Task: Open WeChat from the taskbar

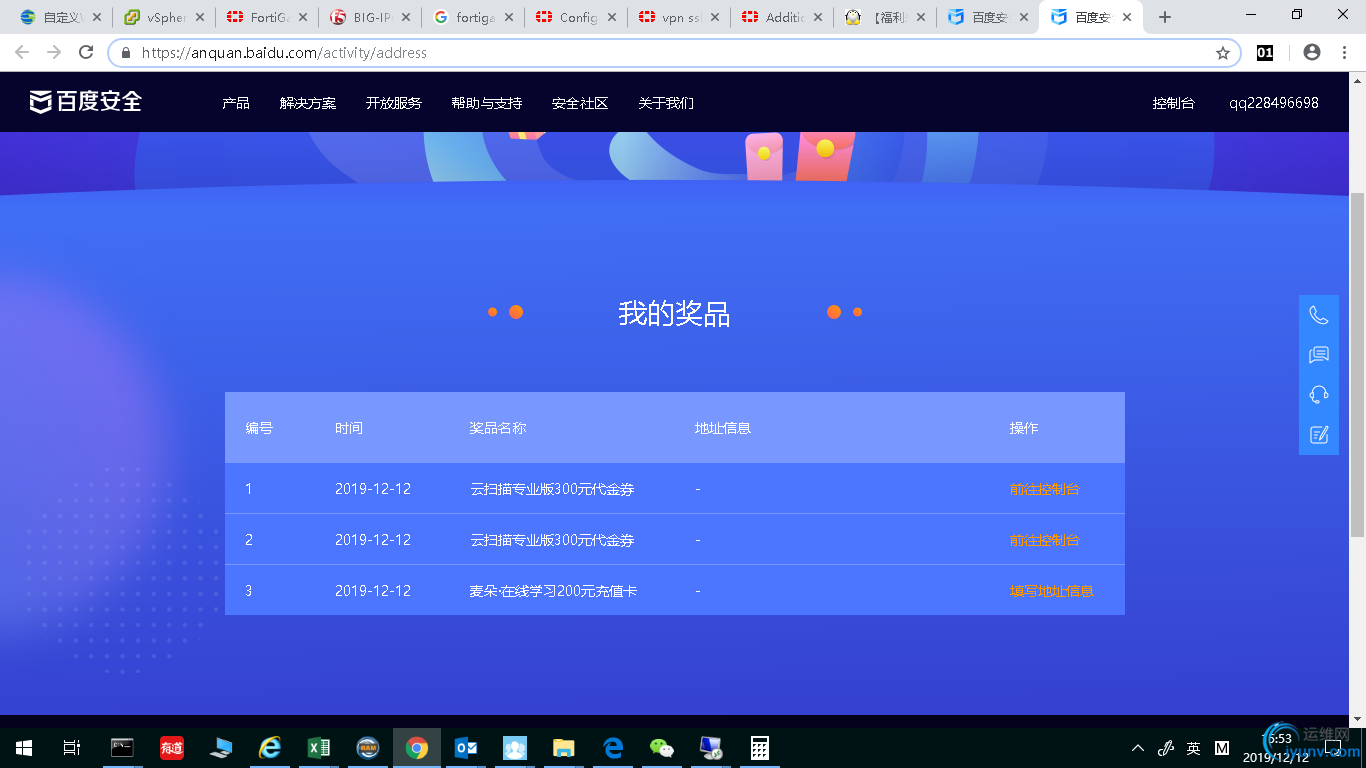Action: 662,748
